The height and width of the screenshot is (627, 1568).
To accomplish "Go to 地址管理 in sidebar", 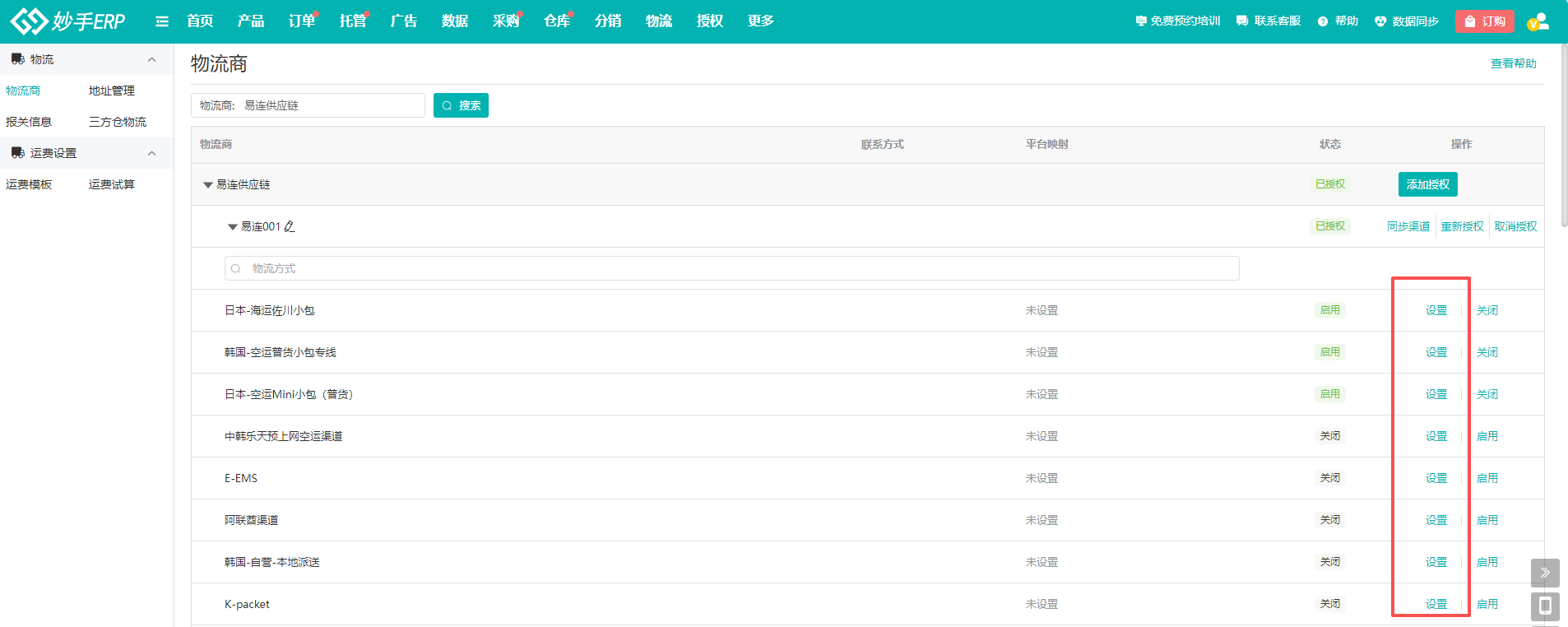I will click(x=112, y=91).
